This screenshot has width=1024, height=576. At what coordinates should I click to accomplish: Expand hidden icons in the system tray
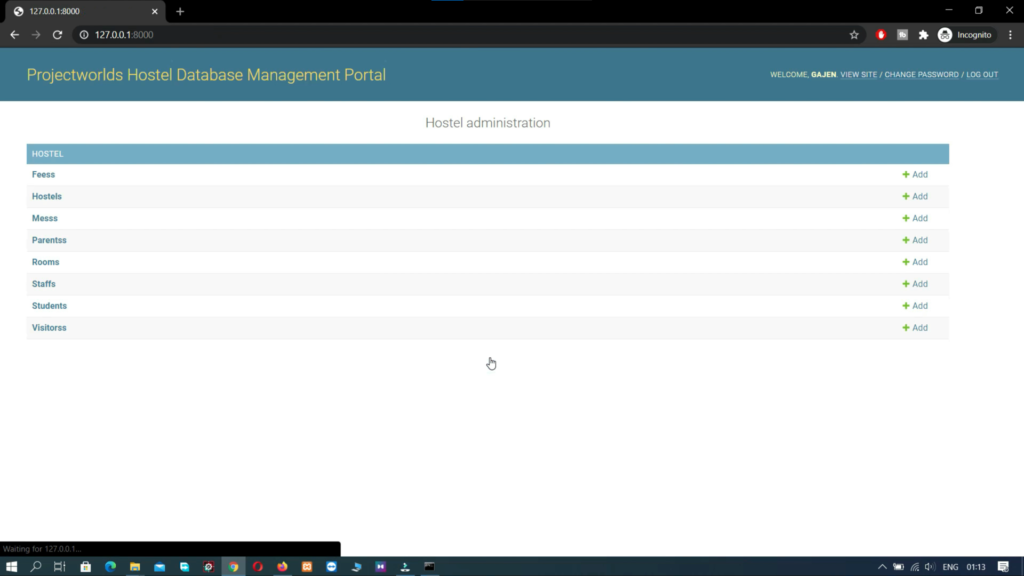881,566
